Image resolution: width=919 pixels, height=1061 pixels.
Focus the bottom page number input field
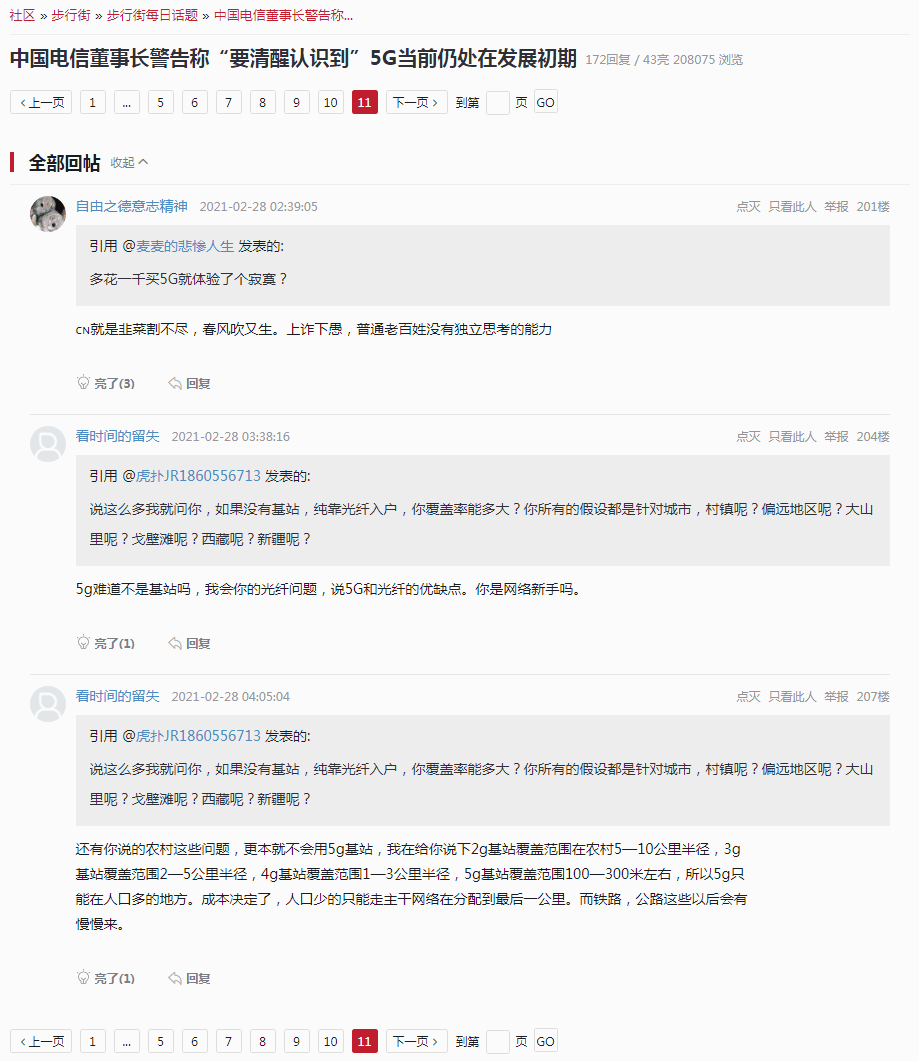498,1041
